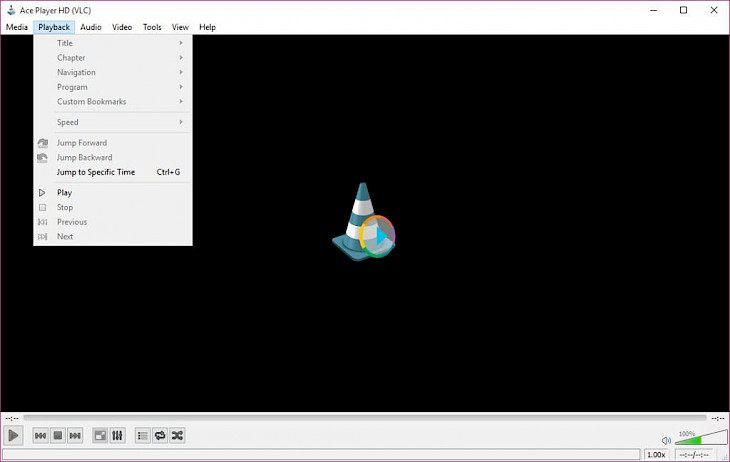Click the Play button in bottom toolbar

(x=13, y=435)
